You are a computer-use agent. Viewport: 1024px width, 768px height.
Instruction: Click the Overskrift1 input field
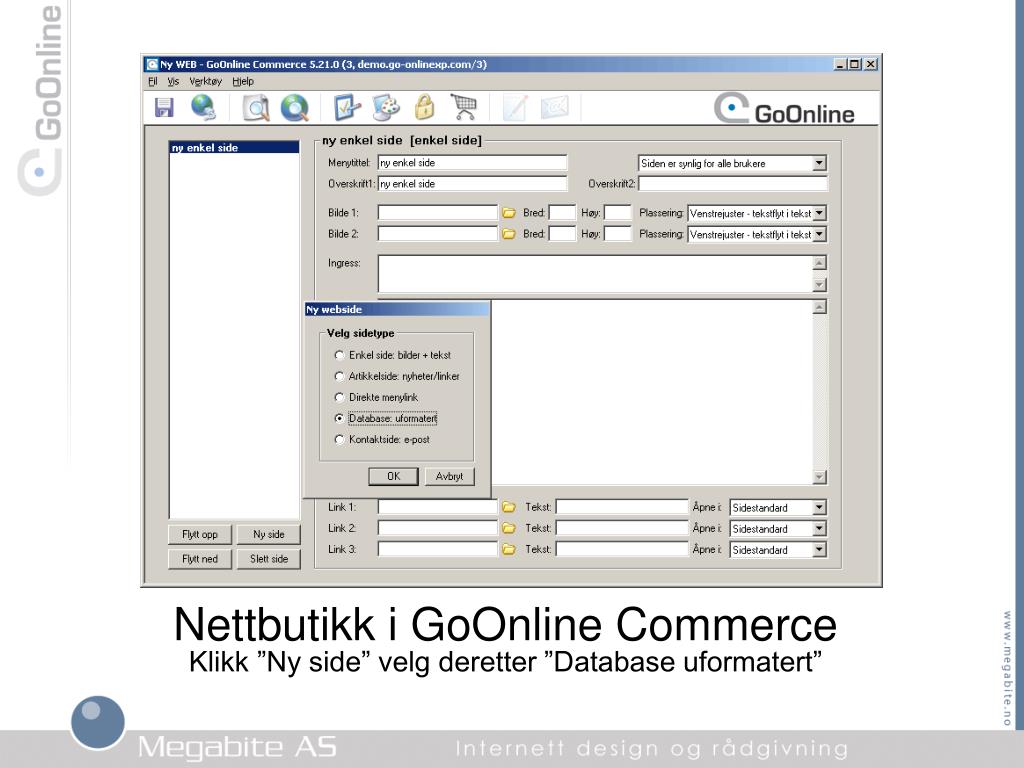click(472, 184)
